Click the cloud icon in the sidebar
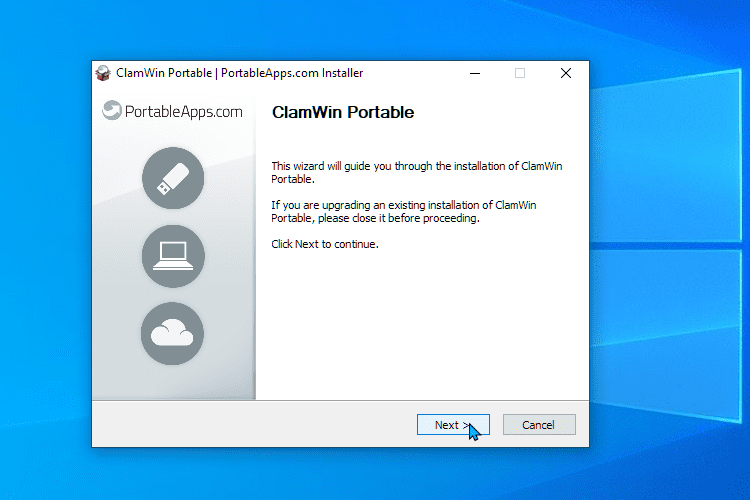This screenshot has height=500, width=750. [x=173, y=333]
